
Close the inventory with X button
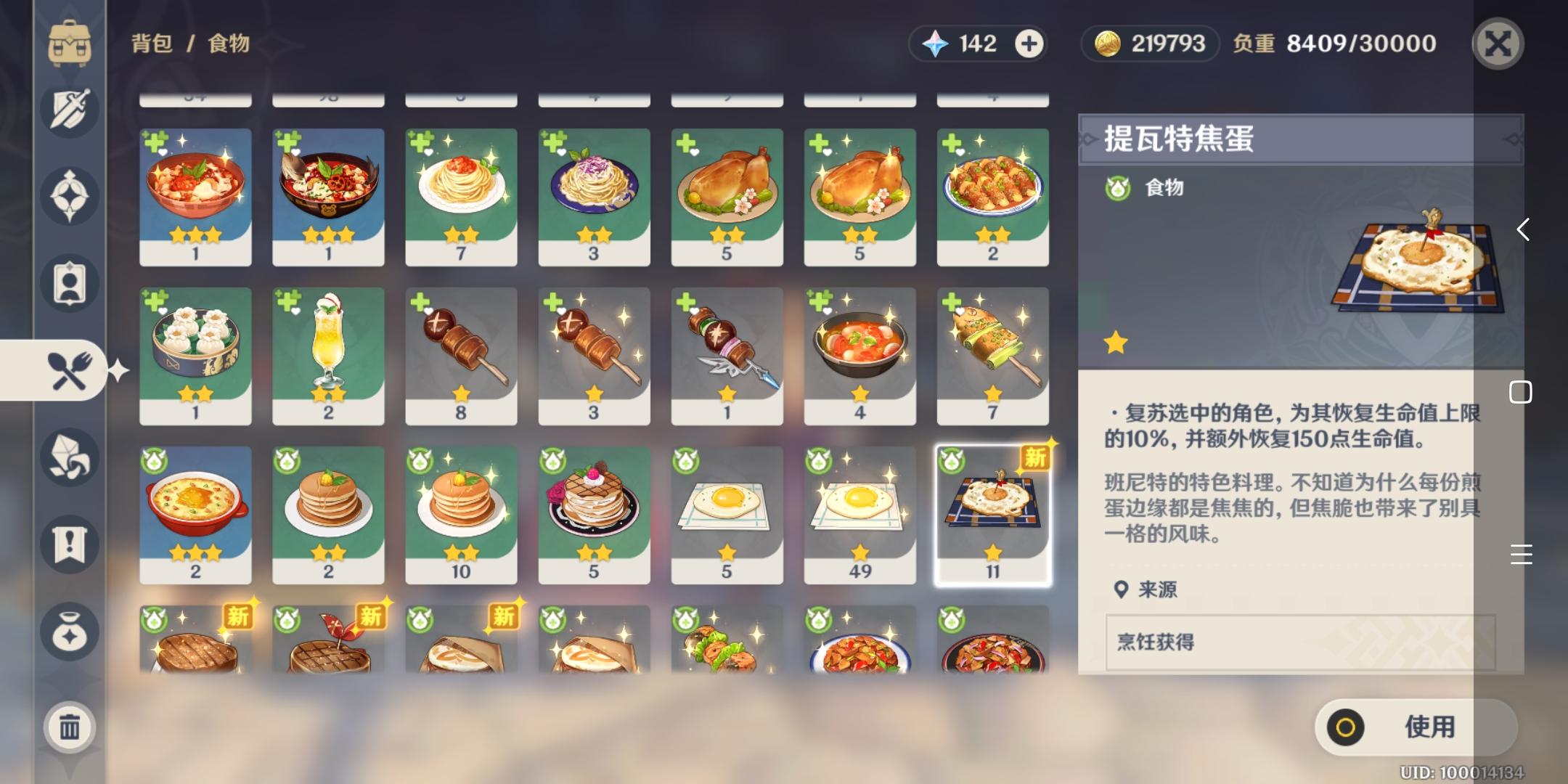click(x=1498, y=44)
